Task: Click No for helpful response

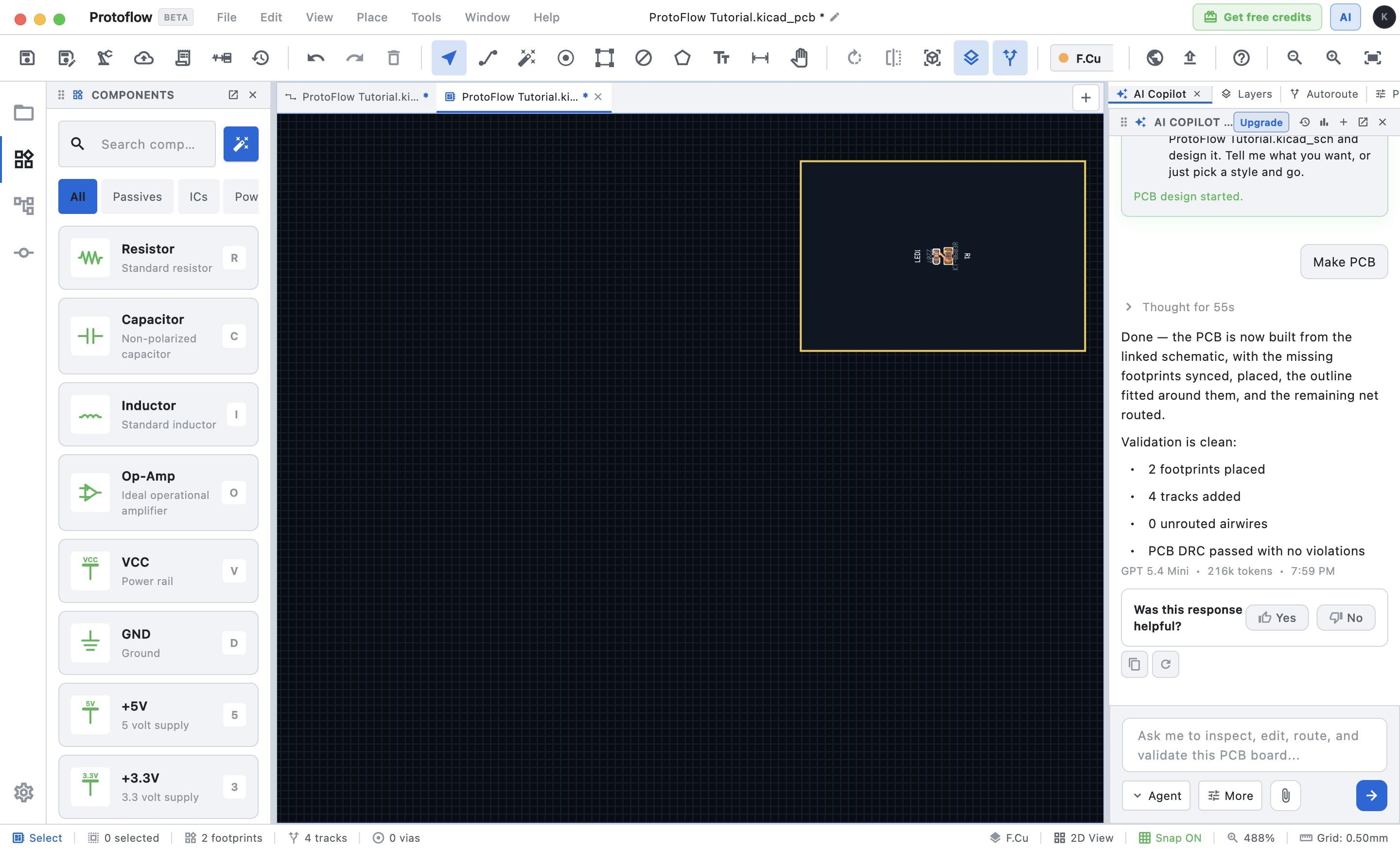Action: click(x=1346, y=618)
